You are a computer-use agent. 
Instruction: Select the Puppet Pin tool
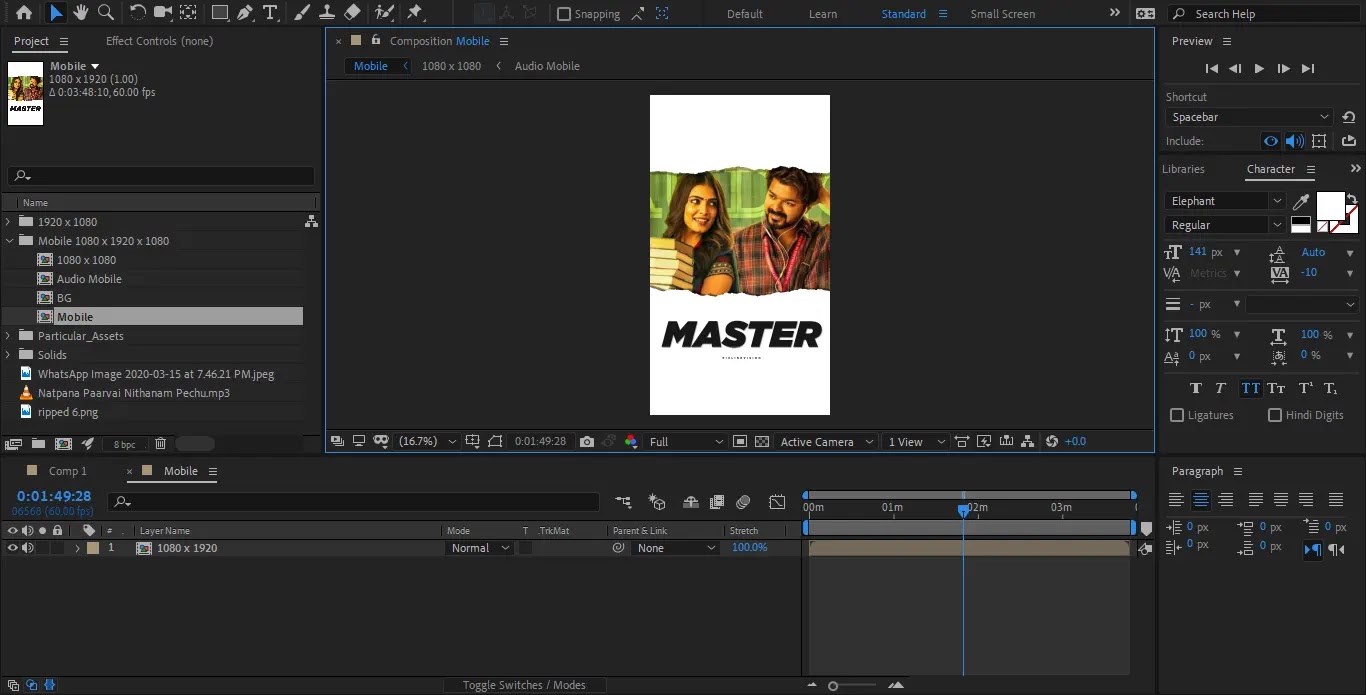point(415,13)
